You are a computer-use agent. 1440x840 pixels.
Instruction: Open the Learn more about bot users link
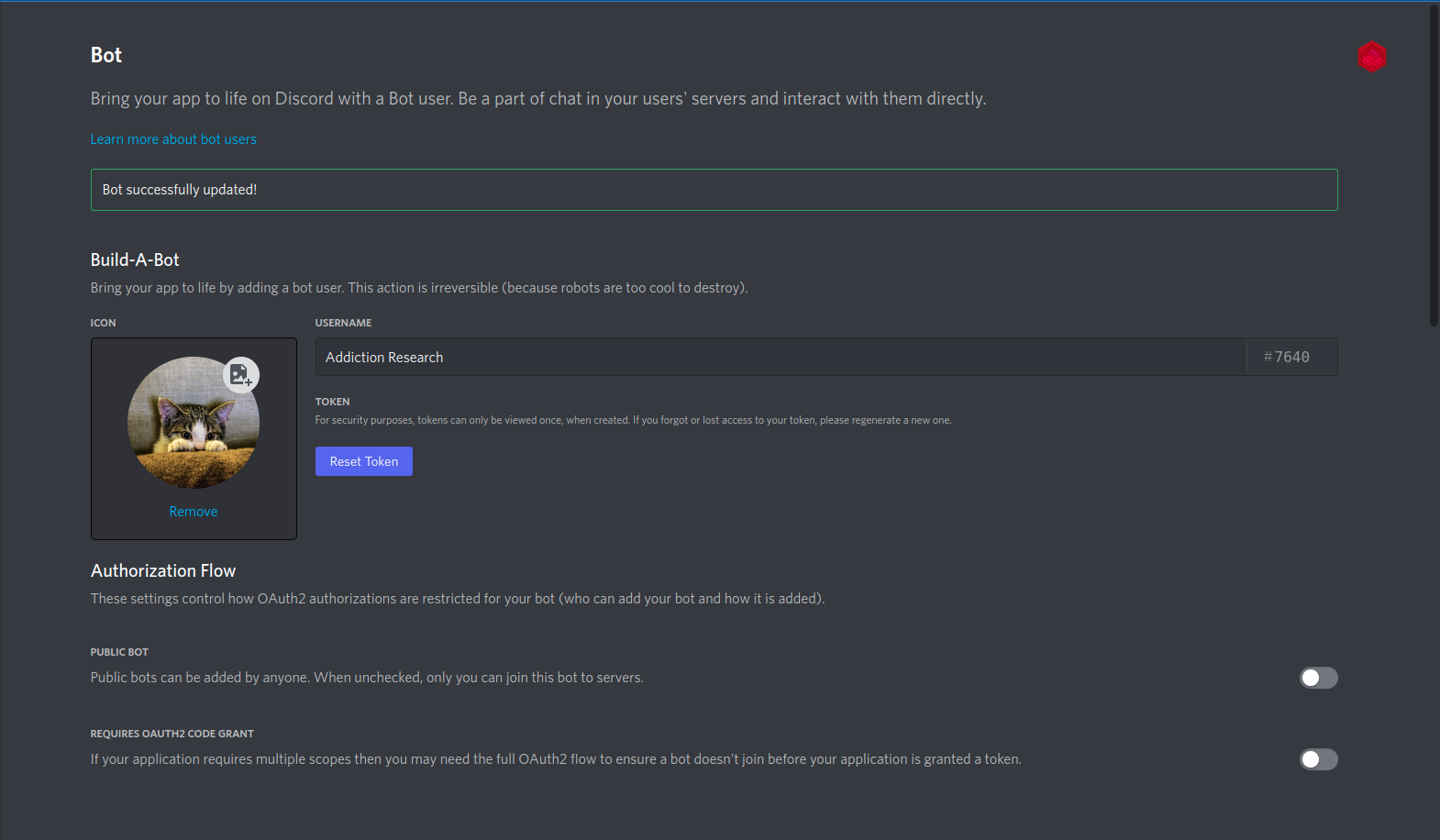point(172,138)
